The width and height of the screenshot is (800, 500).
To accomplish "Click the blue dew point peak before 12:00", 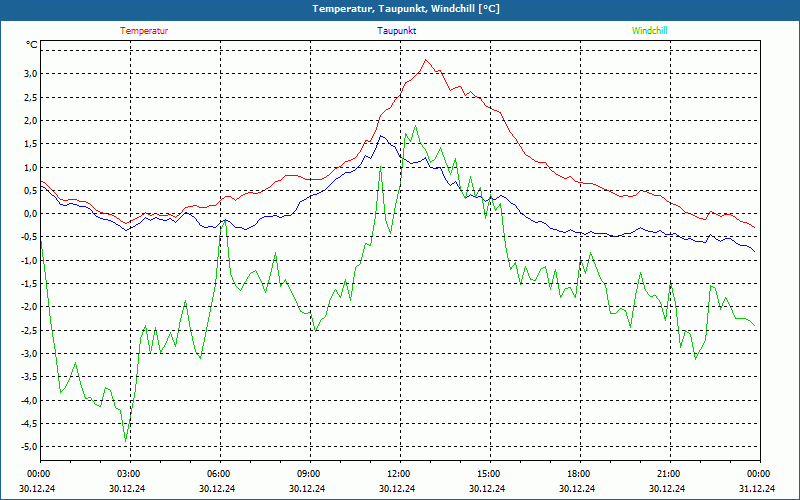I will tap(380, 136).
